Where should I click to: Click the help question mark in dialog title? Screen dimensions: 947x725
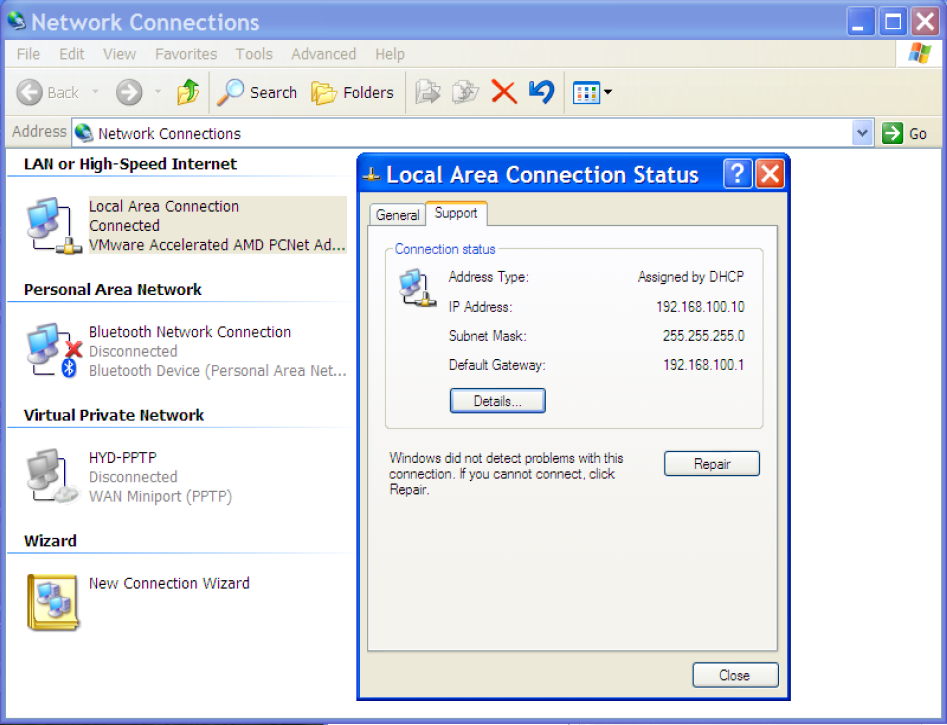point(737,175)
